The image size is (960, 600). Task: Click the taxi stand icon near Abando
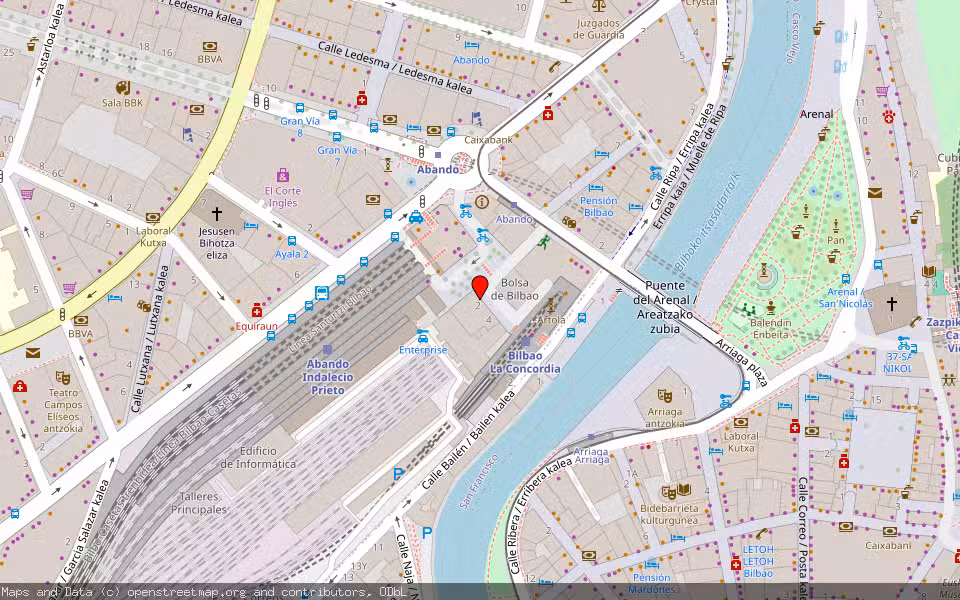click(416, 217)
